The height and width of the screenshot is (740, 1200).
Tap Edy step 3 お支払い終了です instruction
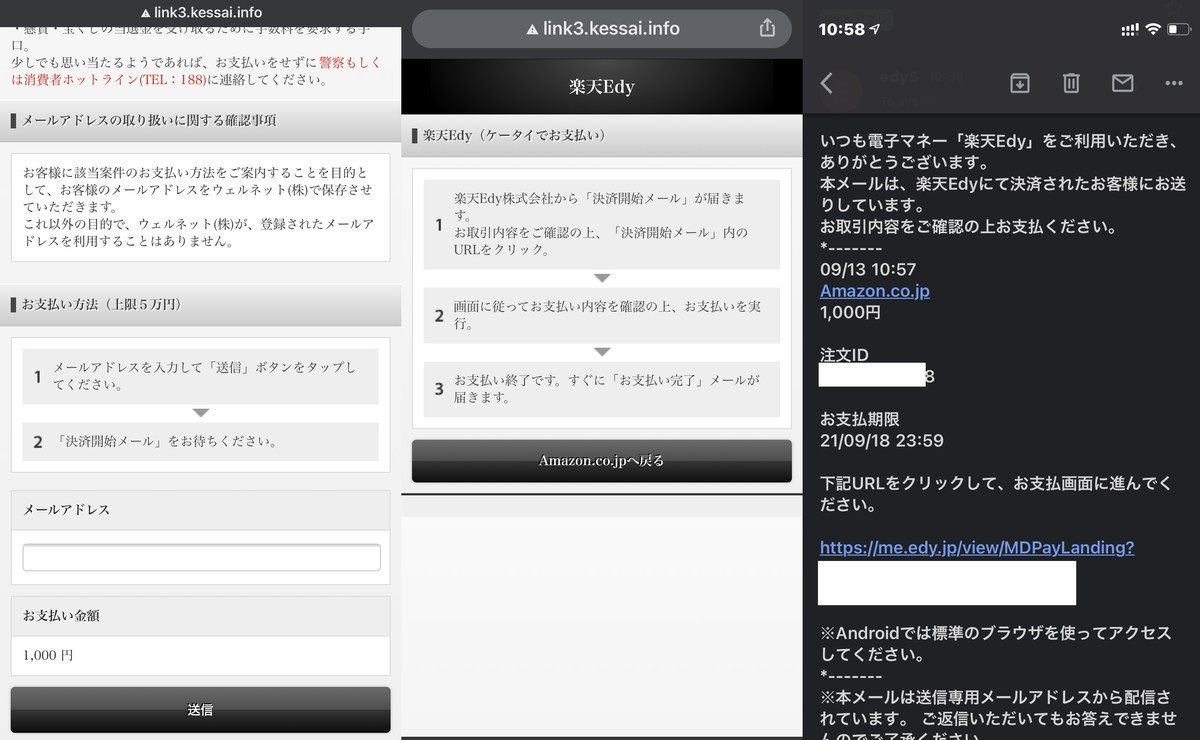pyautogui.click(x=602, y=389)
